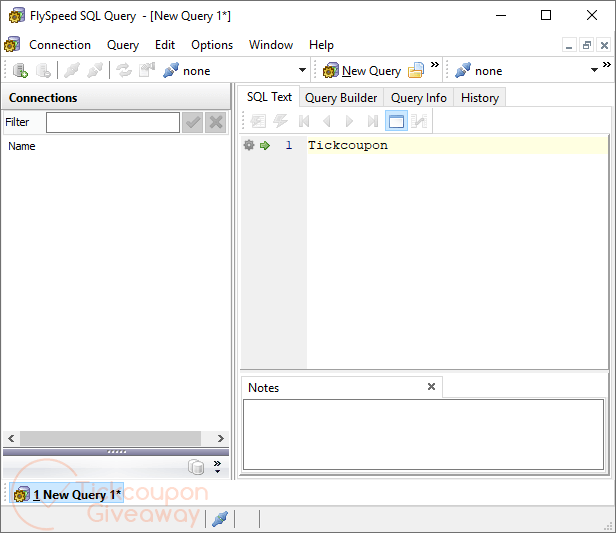
Task: Go to the first record
Action: click(304, 121)
